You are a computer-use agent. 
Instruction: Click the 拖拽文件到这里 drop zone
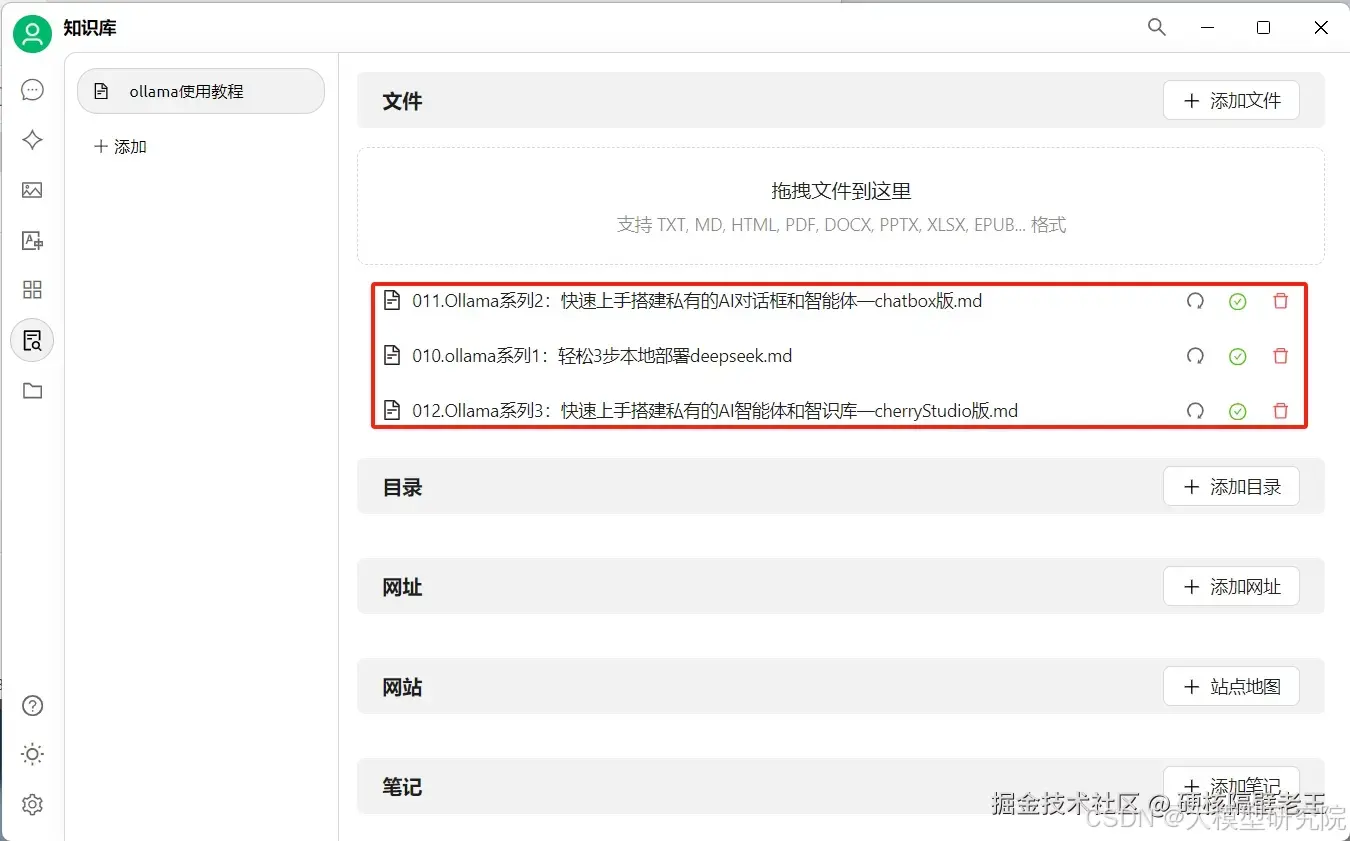click(841, 206)
